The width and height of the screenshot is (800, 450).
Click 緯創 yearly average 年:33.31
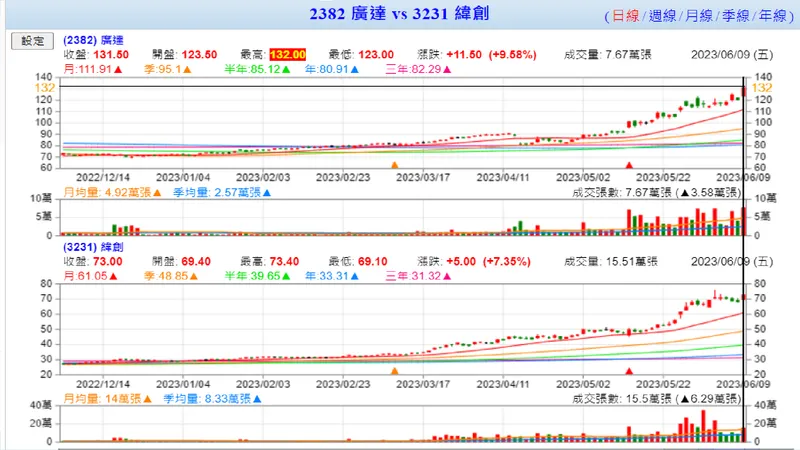332,276
